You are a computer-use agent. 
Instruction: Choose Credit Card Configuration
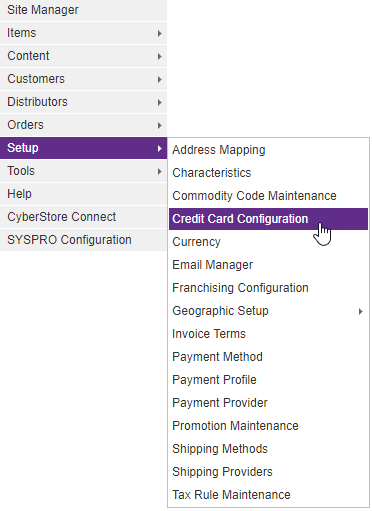[x=268, y=219]
